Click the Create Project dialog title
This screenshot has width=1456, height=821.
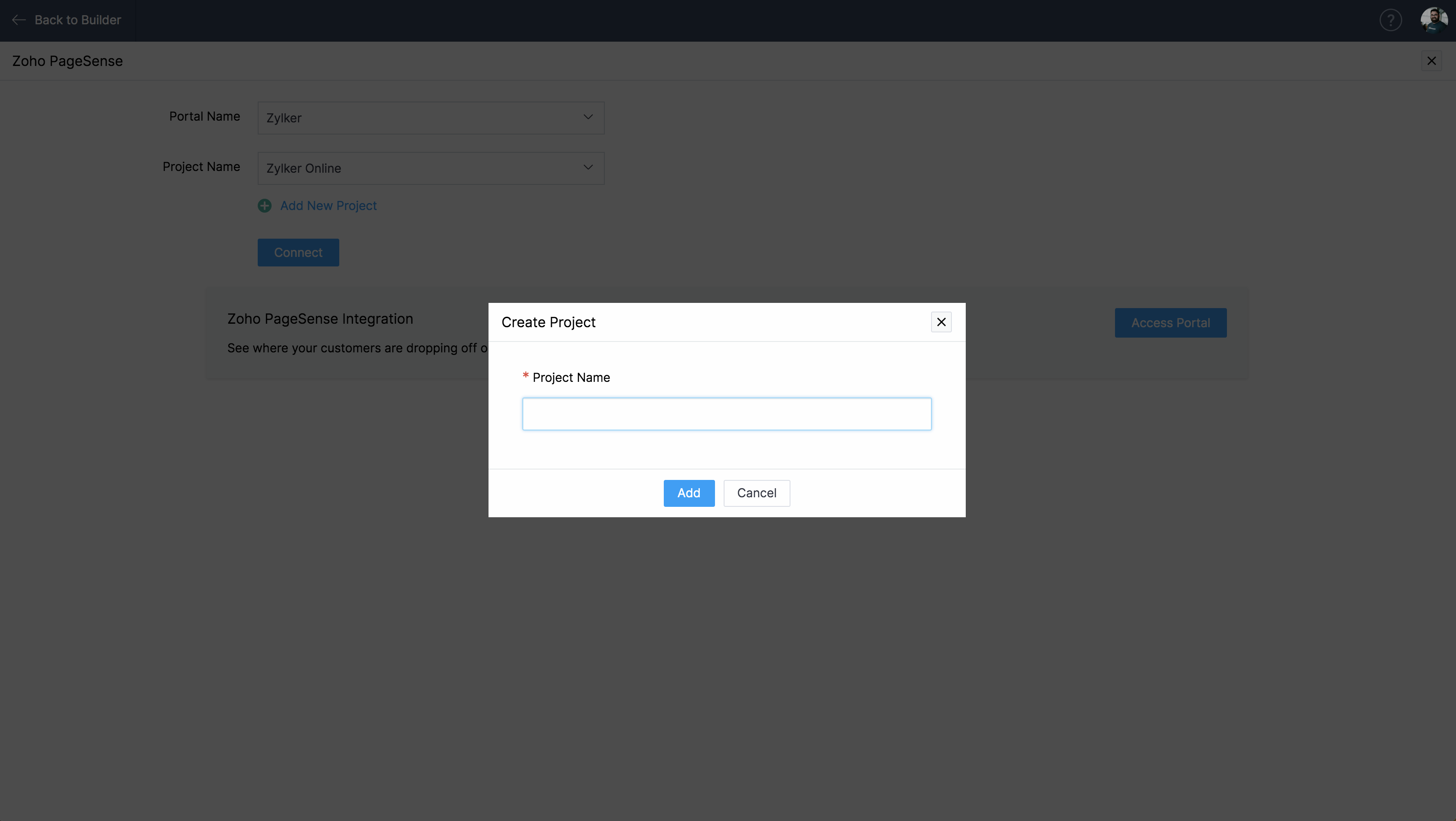pos(548,322)
